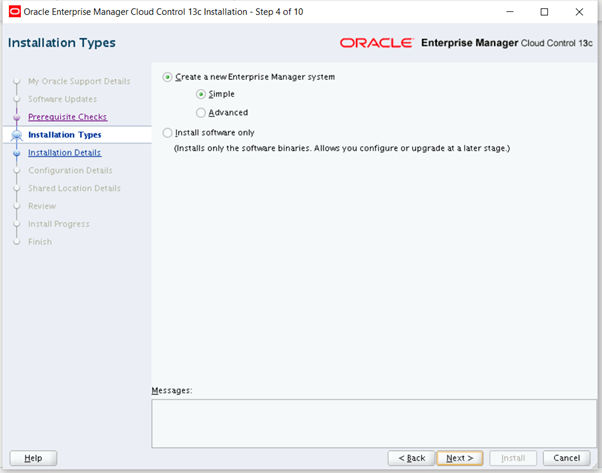Select Create a new Enterprise Manager system
Screen dimensions: 602x473
167,77
